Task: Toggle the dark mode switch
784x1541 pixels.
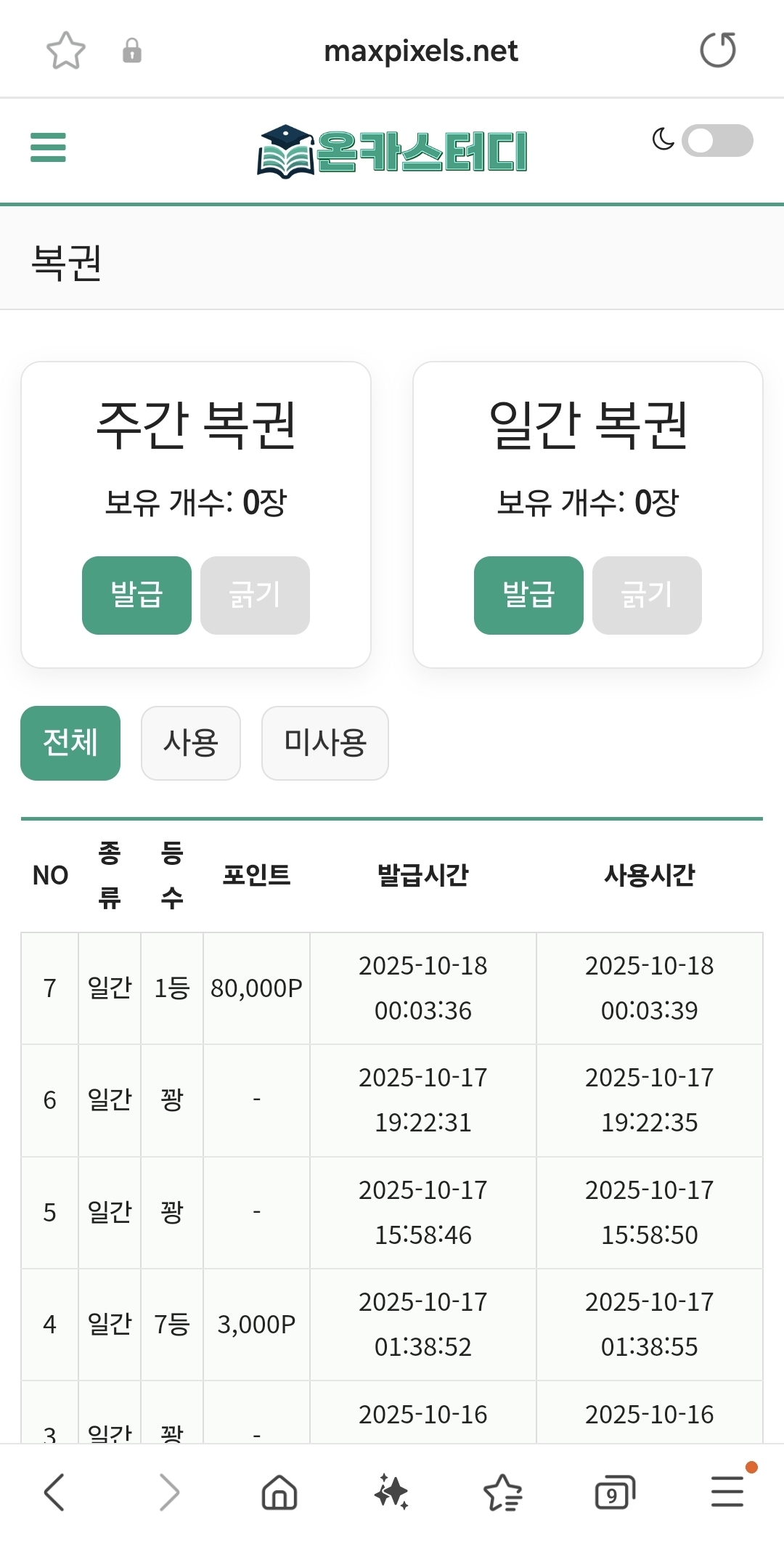Action: [716, 141]
